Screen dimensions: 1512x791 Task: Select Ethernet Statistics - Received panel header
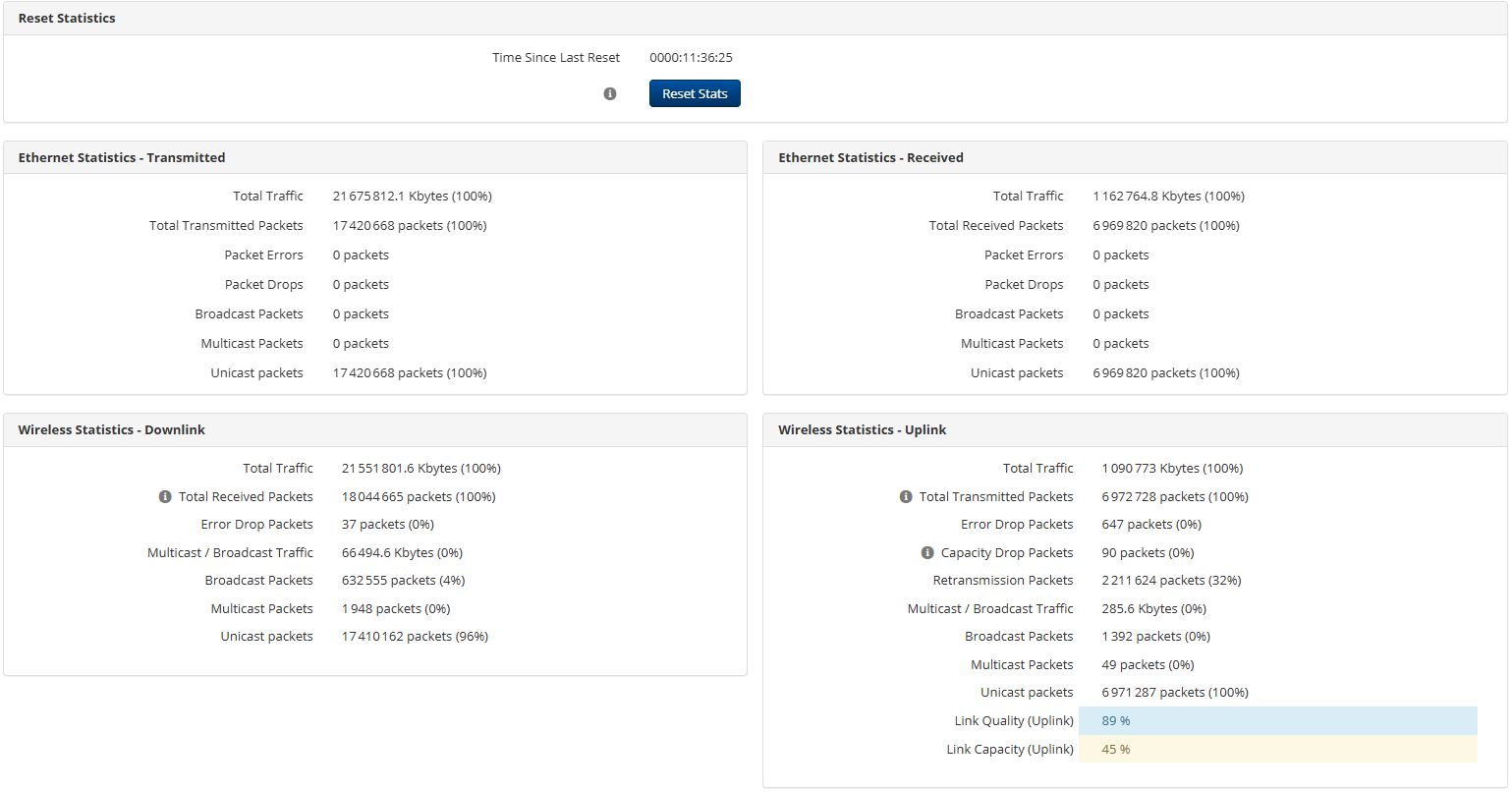click(870, 157)
